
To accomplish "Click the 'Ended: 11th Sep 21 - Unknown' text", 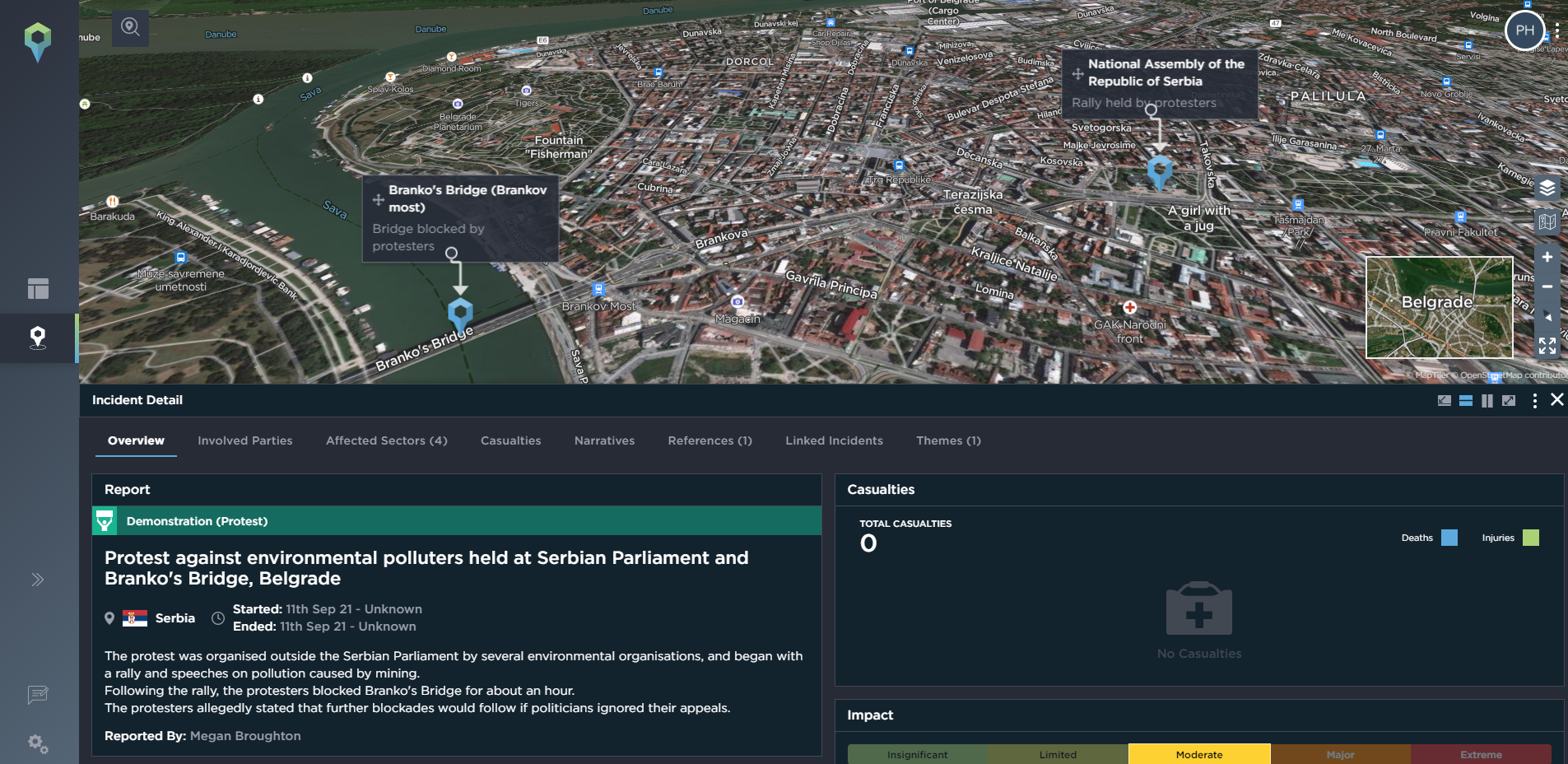I will tap(324, 627).
